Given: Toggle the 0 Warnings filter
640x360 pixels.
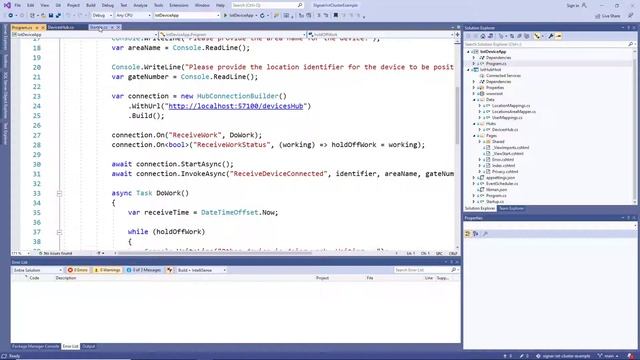Looking at the screenshot, I should pyautogui.click(x=107, y=270).
